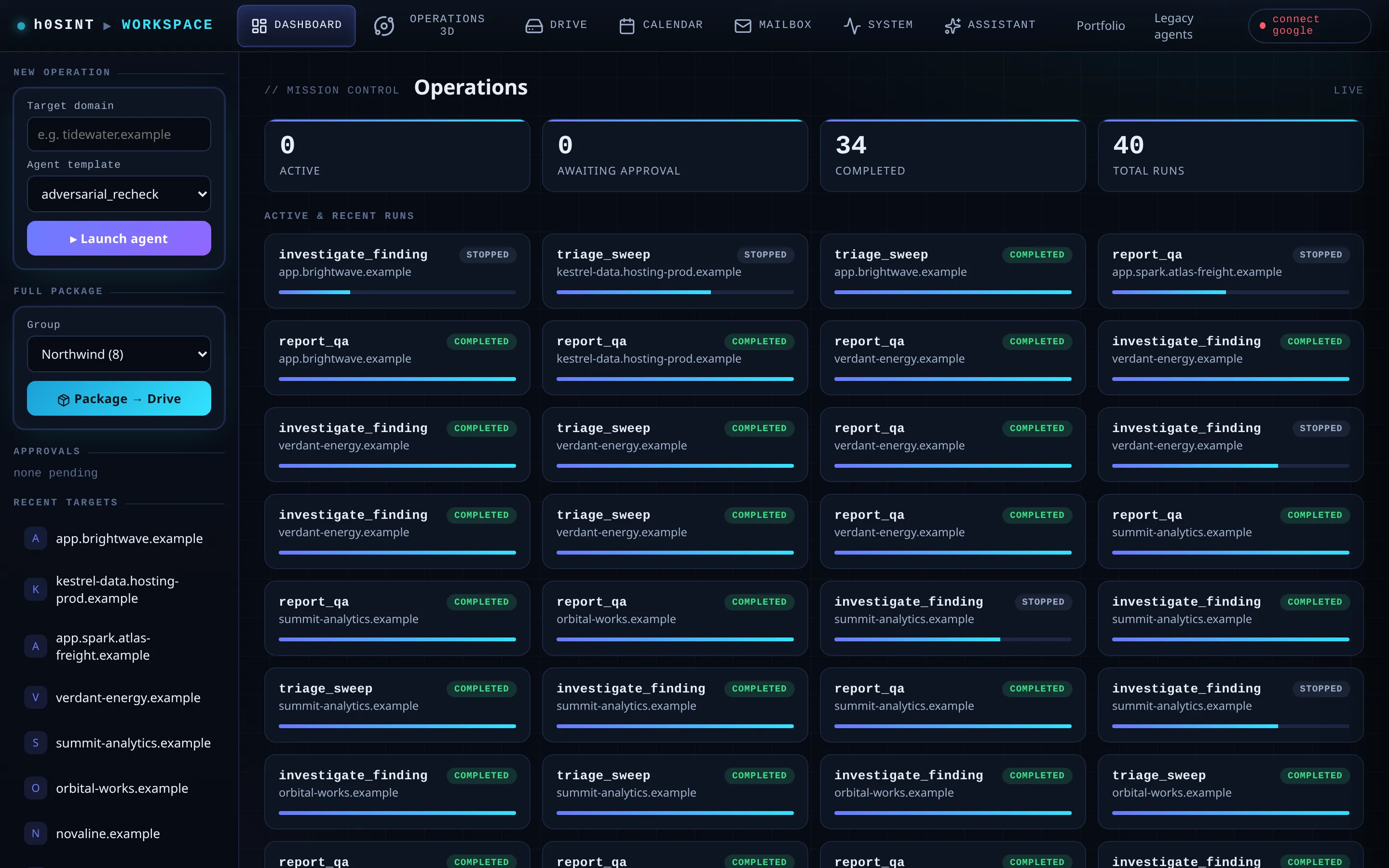This screenshot has height=868, width=1389.
Task: Open the 40 Total Runs stat card
Action: click(x=1231, y=156)
